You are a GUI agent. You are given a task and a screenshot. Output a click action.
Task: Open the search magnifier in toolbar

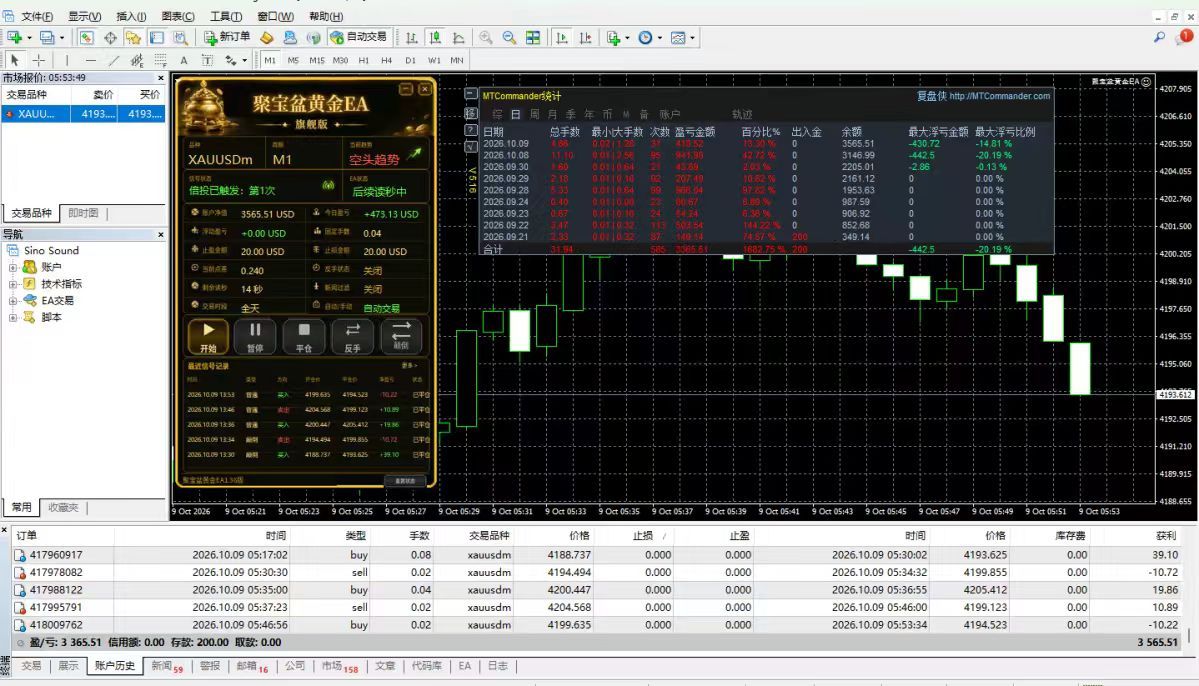(1159, 37)
